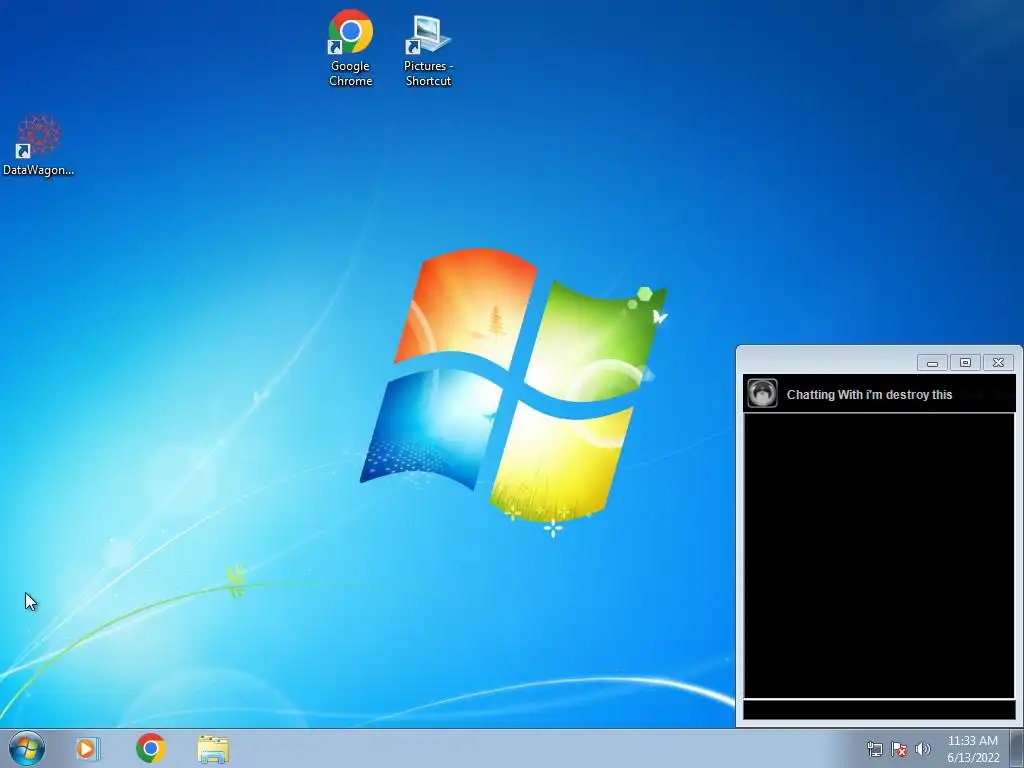Viewport: 1024px width, 768px height.
Task: Click the volume speaker tray icon
Action: point(923,749)
